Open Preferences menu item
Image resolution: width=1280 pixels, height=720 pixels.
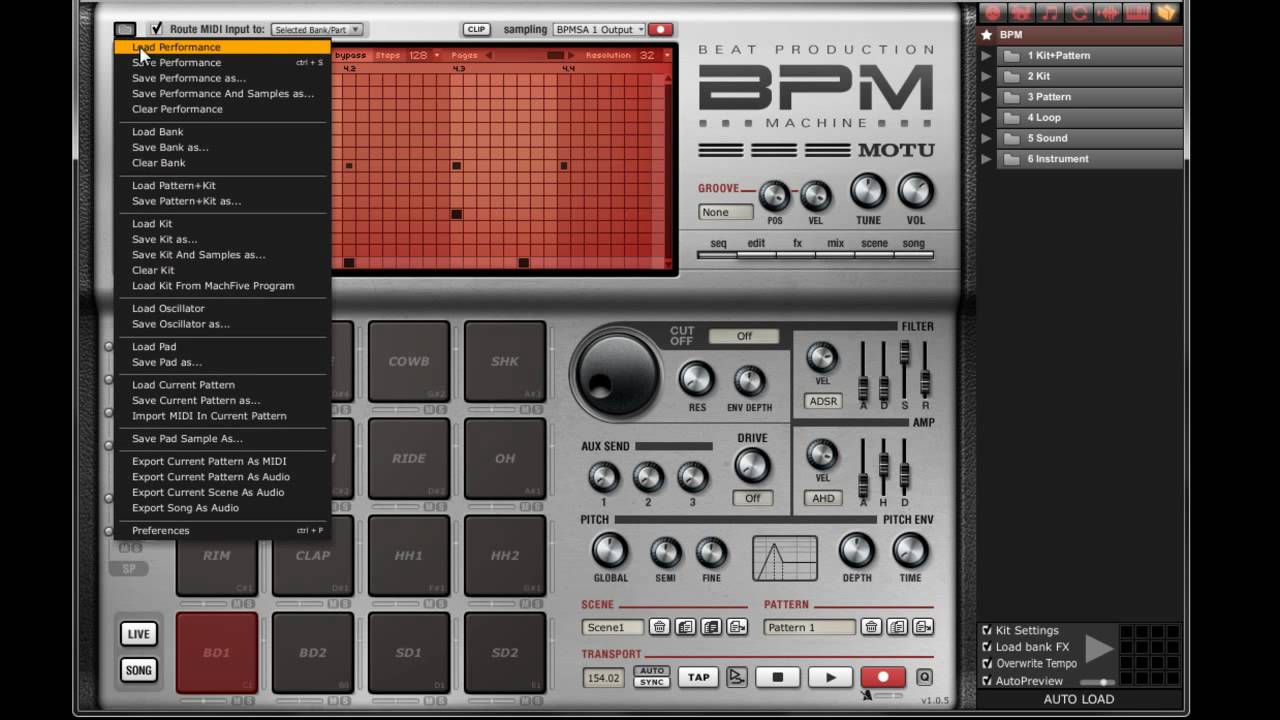(222, 531)
